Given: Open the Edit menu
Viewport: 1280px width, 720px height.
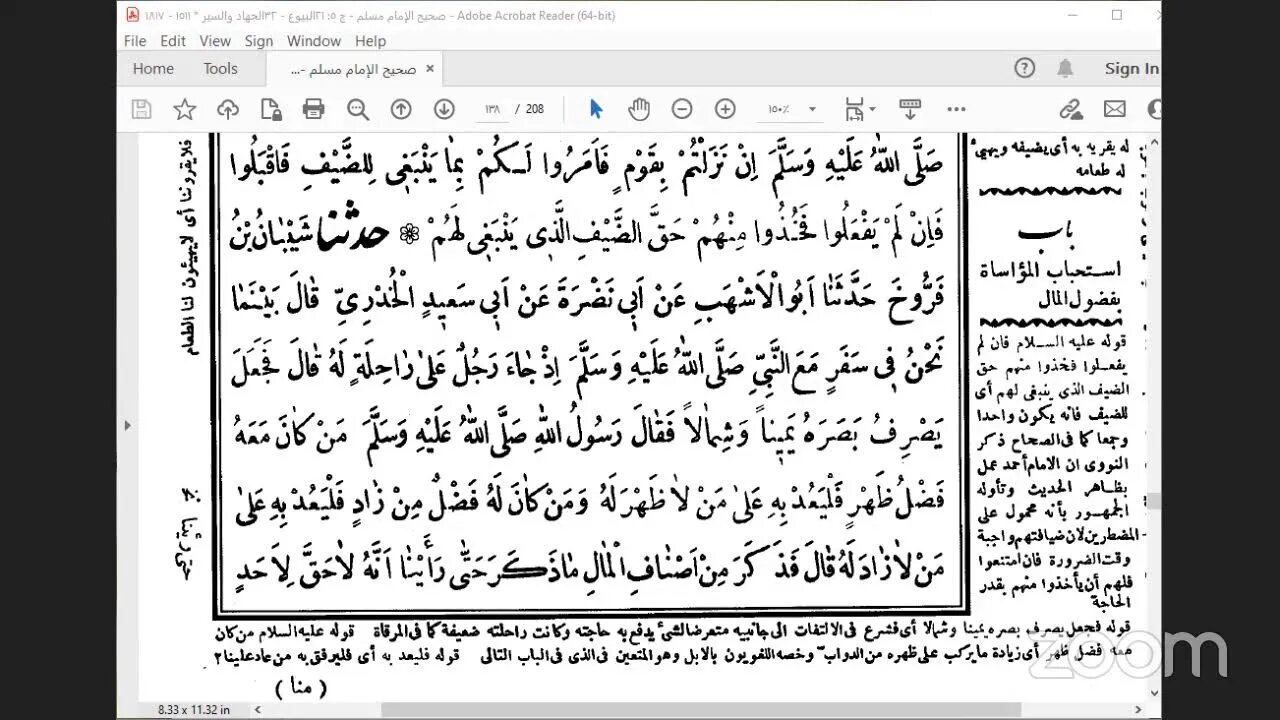Looking at the screenshot, I should tap(173, 41).
